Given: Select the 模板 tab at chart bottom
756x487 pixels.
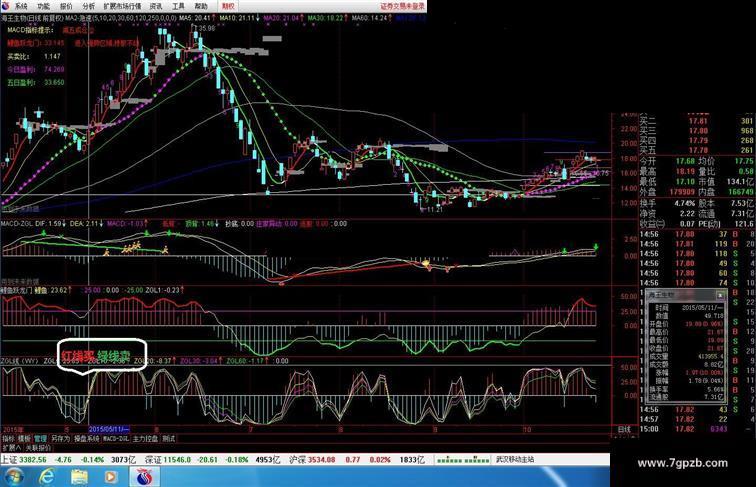Looking at the screenshot, I should 24,439.
